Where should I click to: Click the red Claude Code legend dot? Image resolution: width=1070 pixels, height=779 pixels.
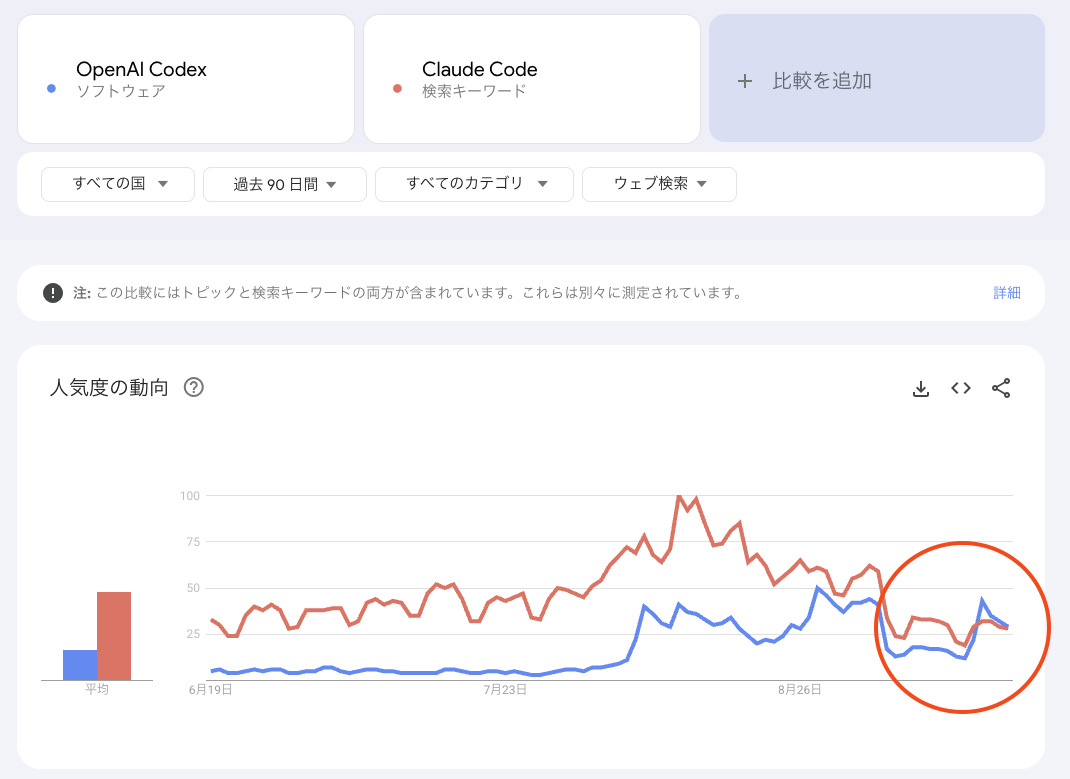click(396, 89)
